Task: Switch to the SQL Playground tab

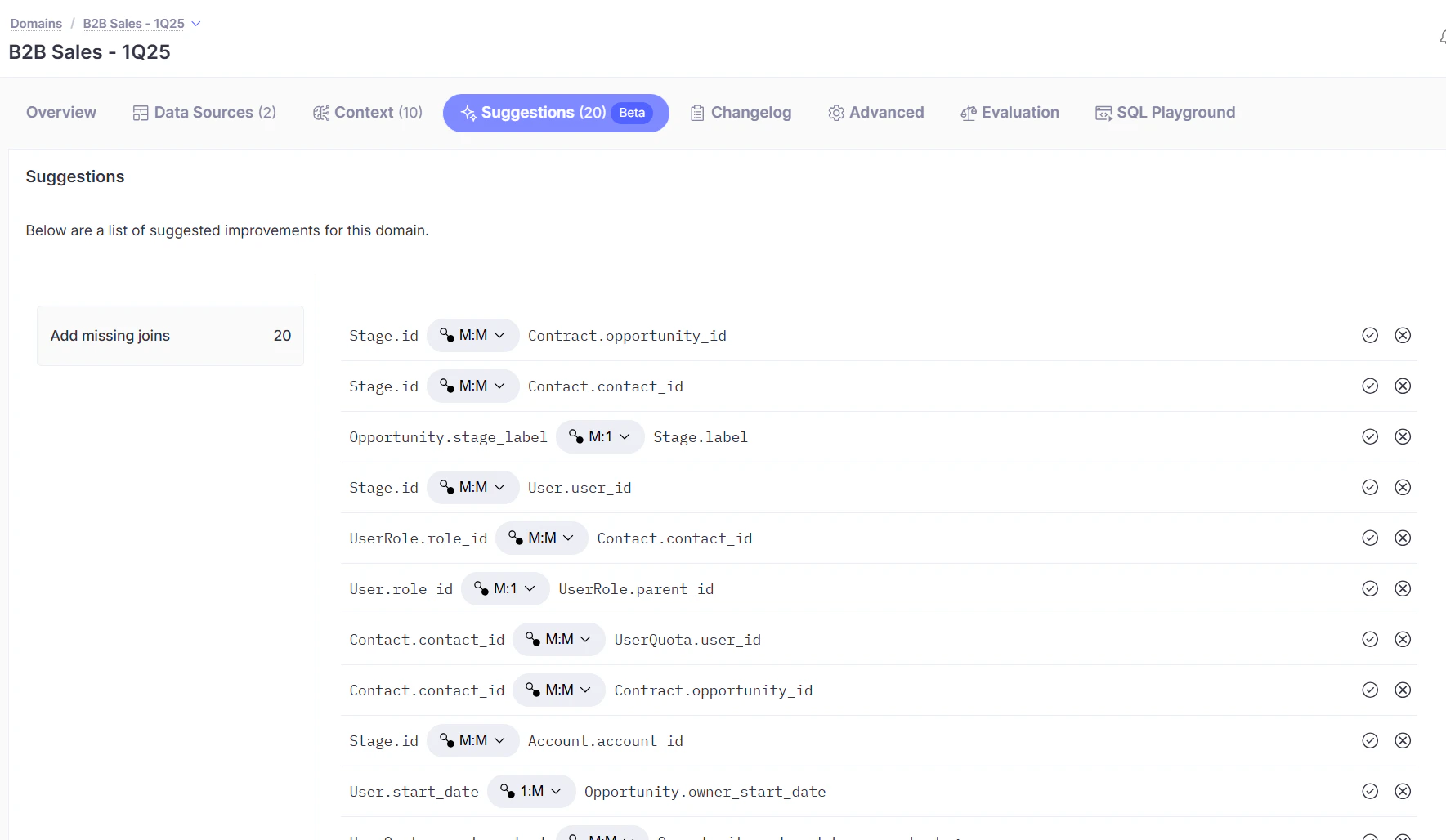Action: click(x=1165, y=113)
